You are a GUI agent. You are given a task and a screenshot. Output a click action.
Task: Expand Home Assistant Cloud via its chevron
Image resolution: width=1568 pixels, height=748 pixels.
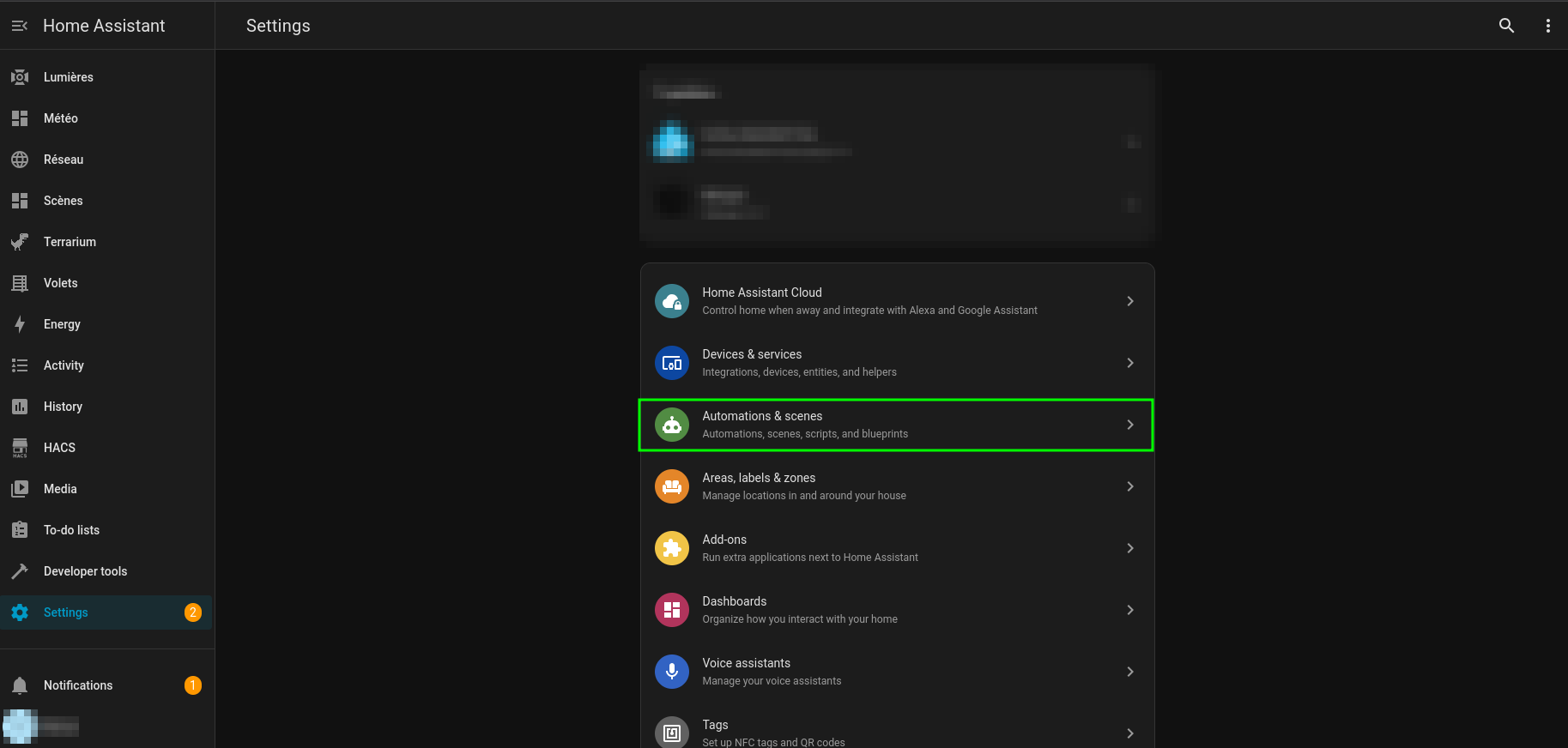1129,301
